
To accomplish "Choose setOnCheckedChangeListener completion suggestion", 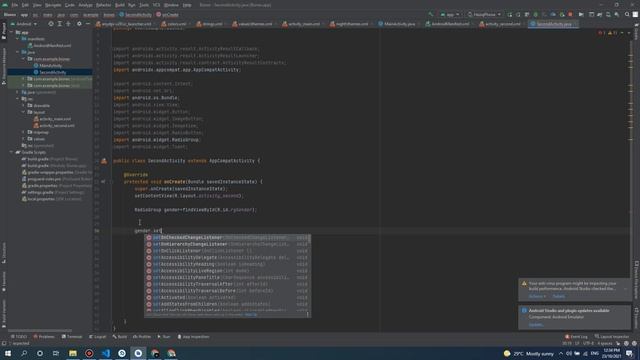I will click(x=227, y=238).
